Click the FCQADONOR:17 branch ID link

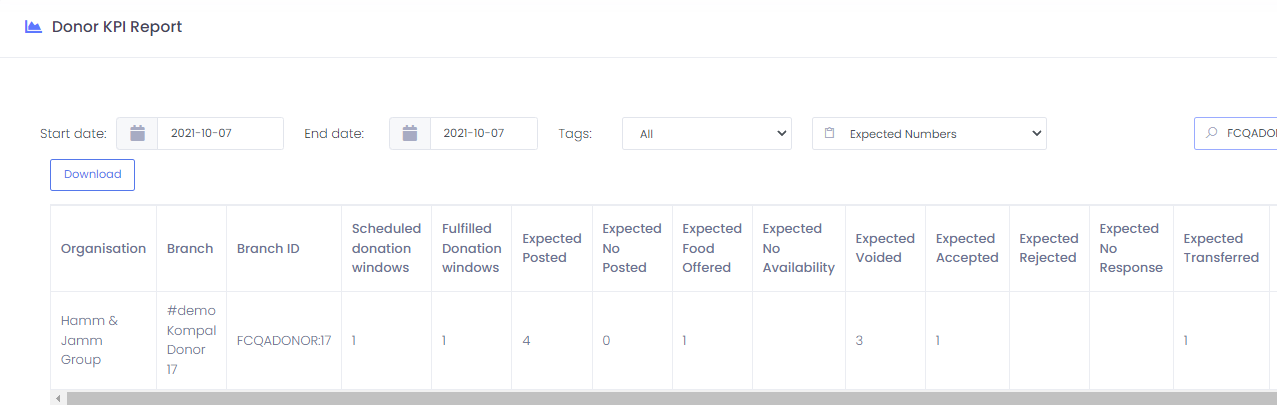coord(284,340)
